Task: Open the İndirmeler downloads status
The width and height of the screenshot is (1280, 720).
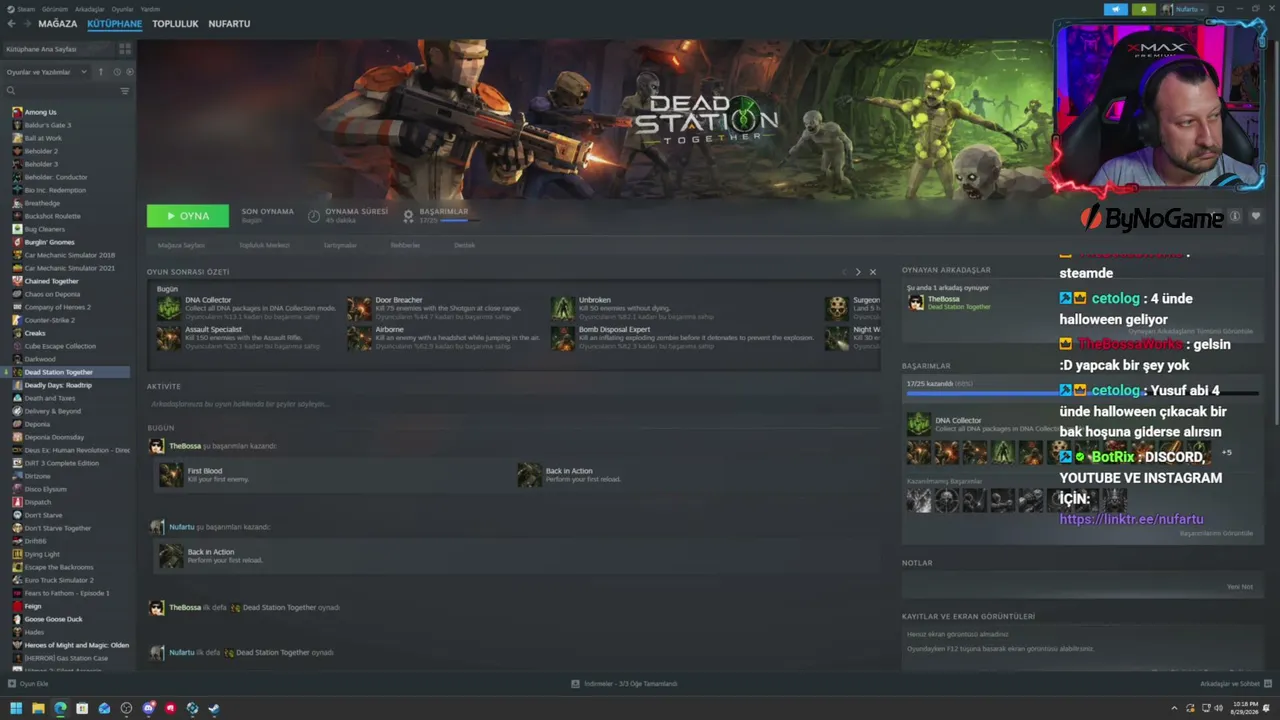Action: [624, 684]
